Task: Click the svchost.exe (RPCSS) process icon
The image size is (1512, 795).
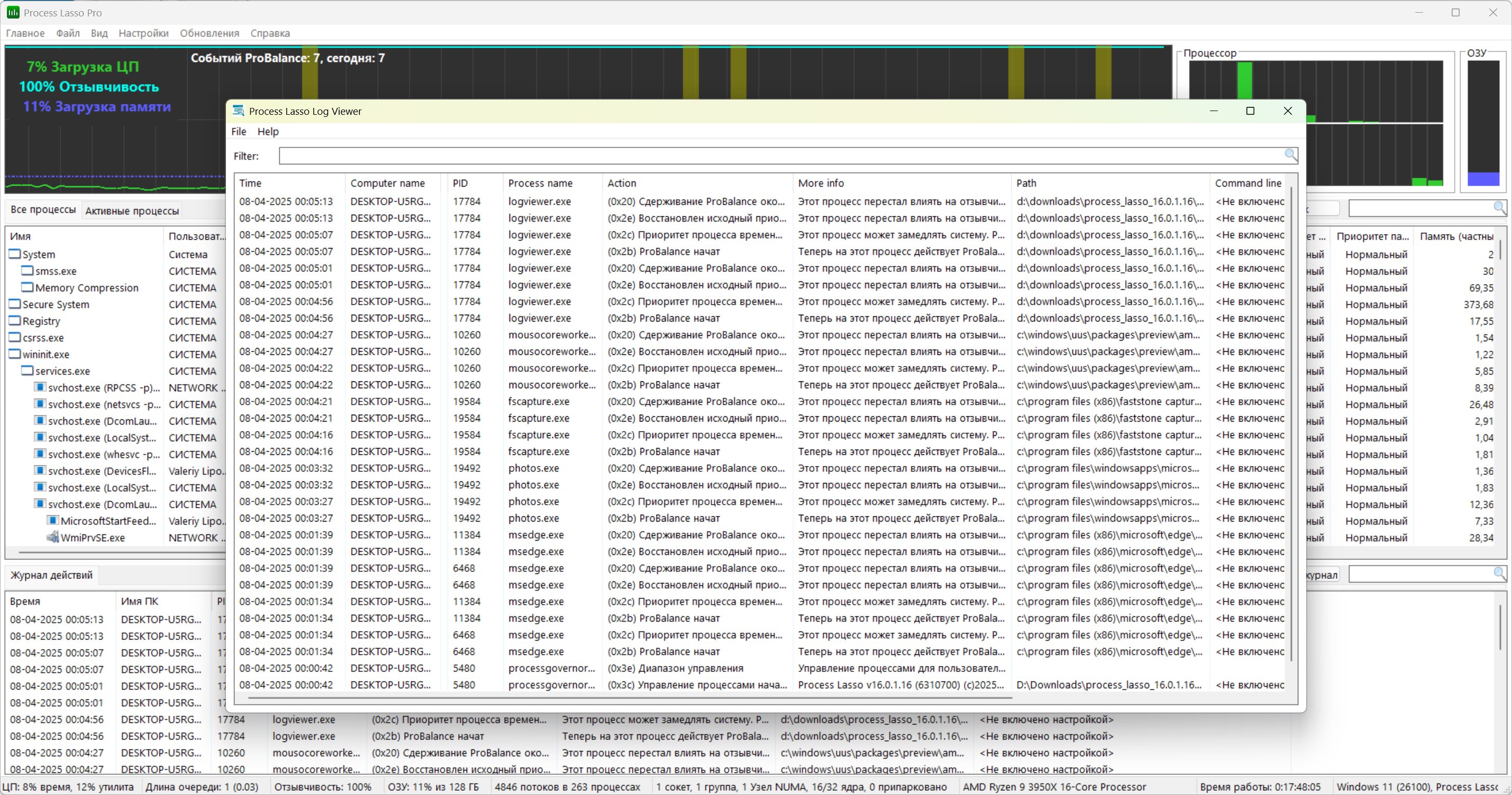Action: pyautogui.click(x=40, y=387)
